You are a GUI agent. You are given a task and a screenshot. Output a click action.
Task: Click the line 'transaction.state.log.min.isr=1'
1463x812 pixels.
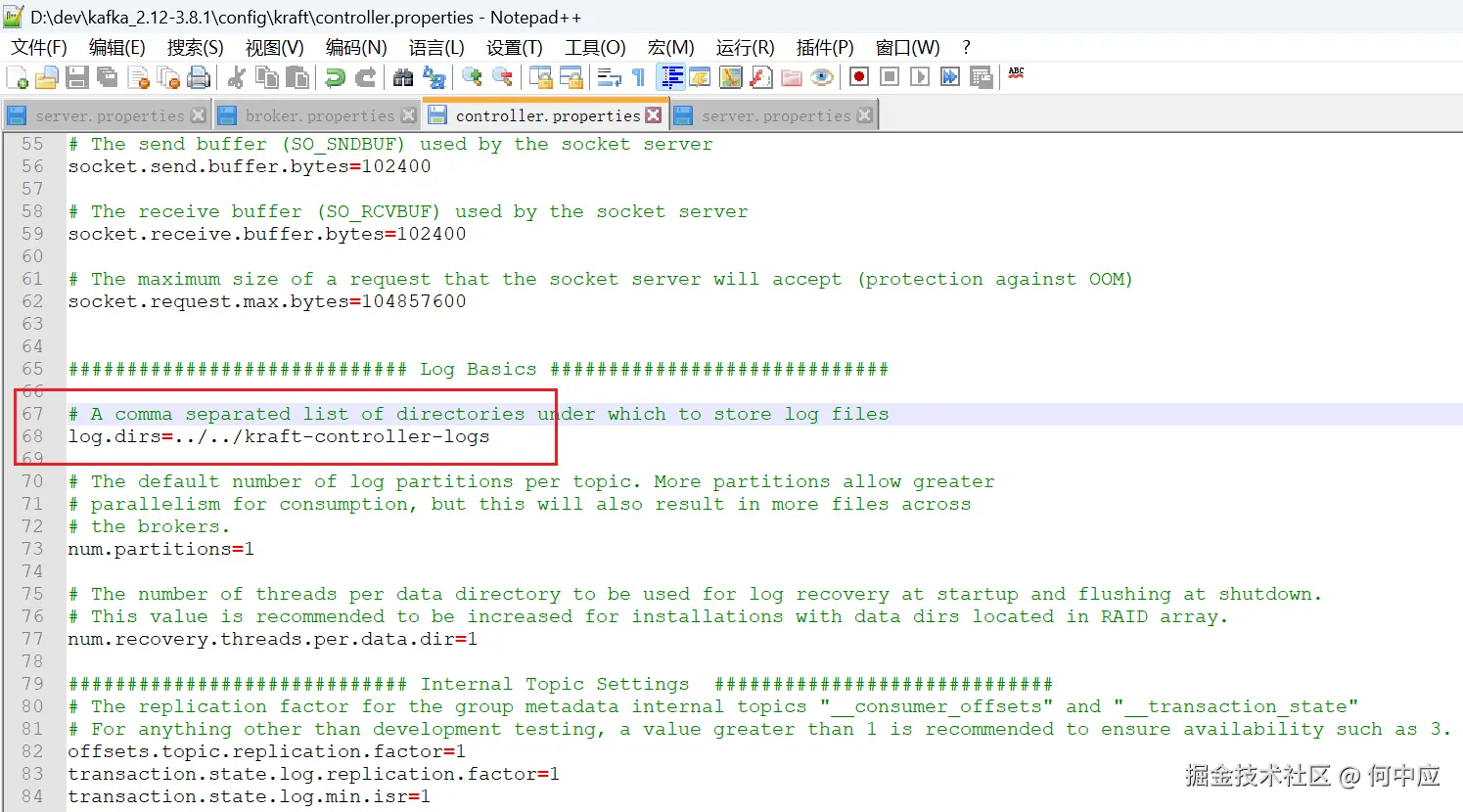[x=250, y=796]
